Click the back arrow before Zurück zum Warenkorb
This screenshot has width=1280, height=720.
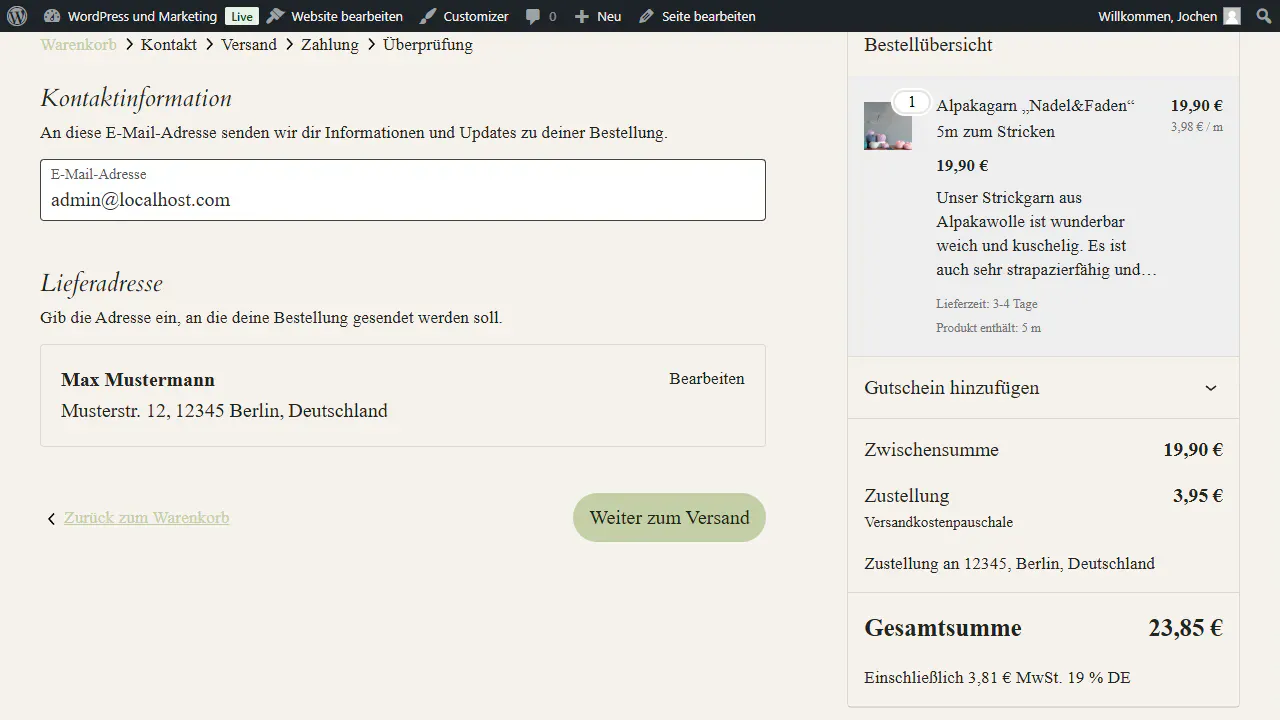tap(51, 519)
